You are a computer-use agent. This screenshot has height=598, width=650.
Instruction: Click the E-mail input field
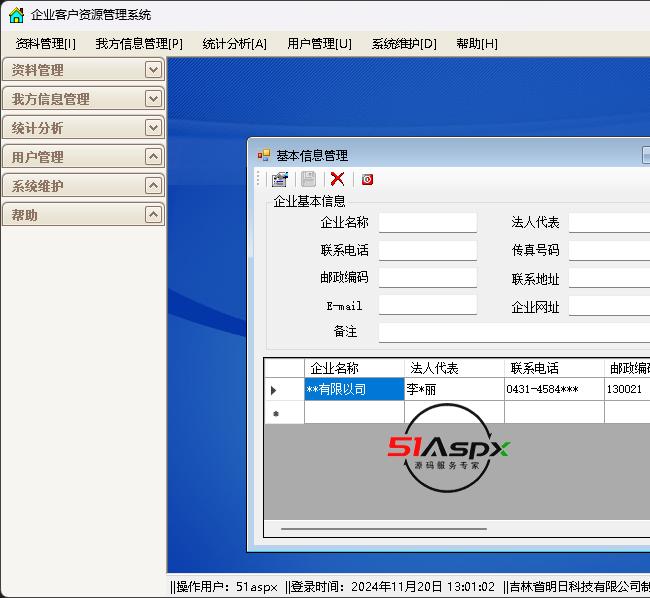(428, 305)
